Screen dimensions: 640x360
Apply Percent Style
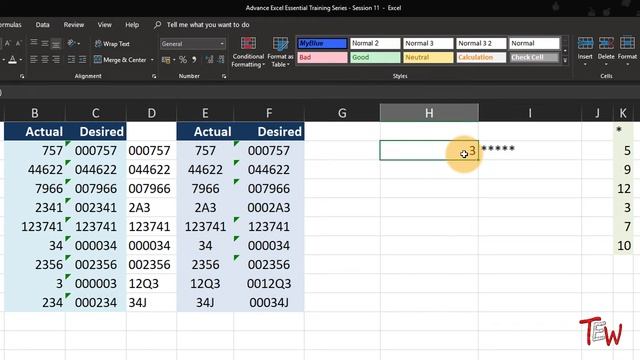[183, 60]
